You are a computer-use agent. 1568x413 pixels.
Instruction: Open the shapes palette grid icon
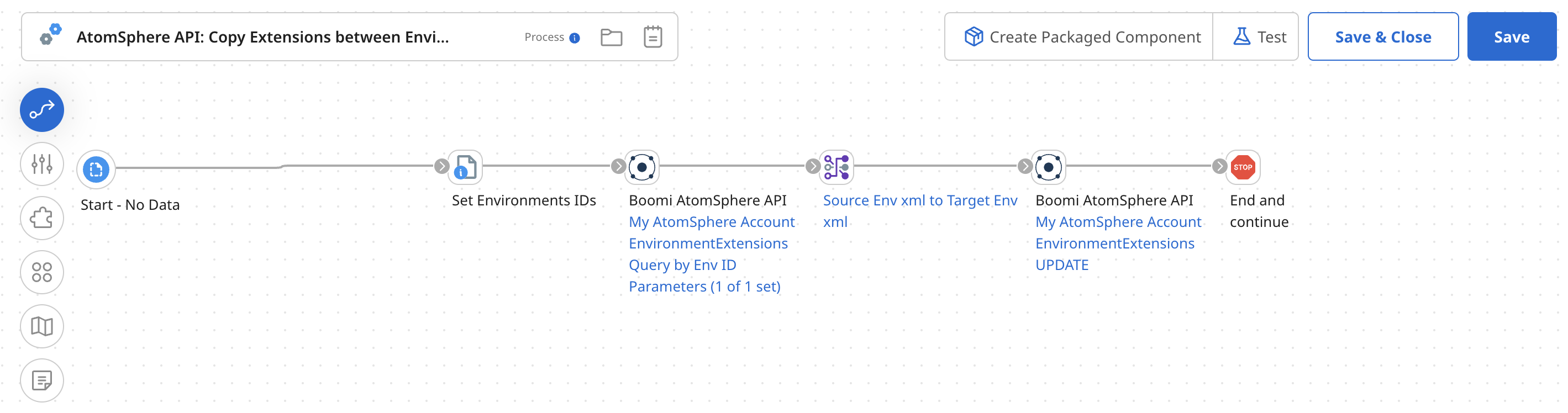pyautogui.click(x=41, y=272)
